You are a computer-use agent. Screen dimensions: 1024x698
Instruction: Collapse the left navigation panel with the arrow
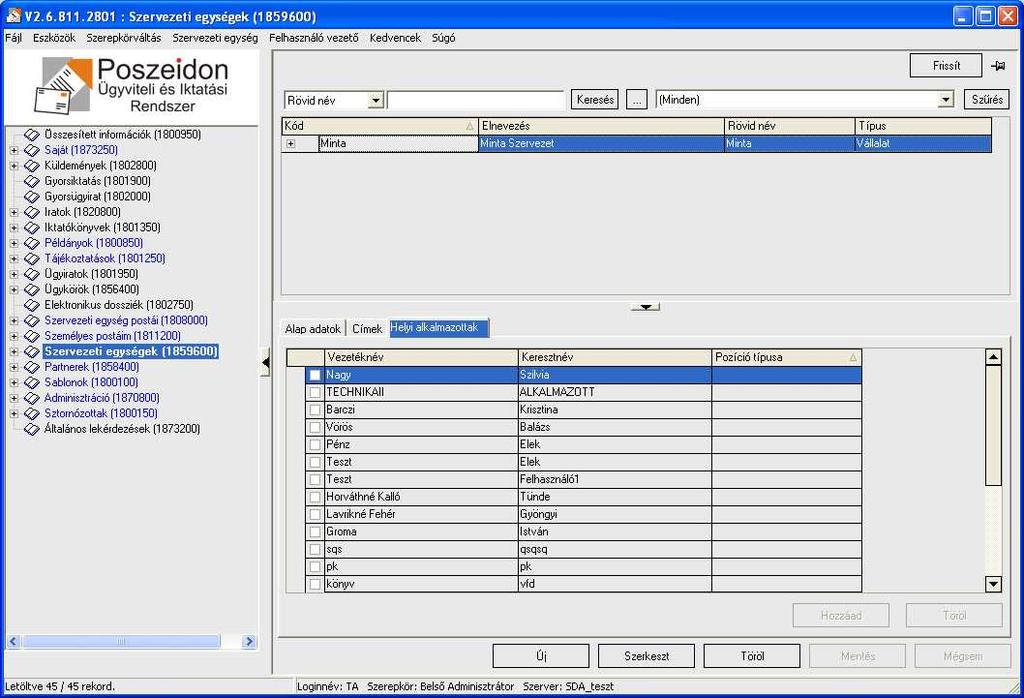(x=265, y=363)
